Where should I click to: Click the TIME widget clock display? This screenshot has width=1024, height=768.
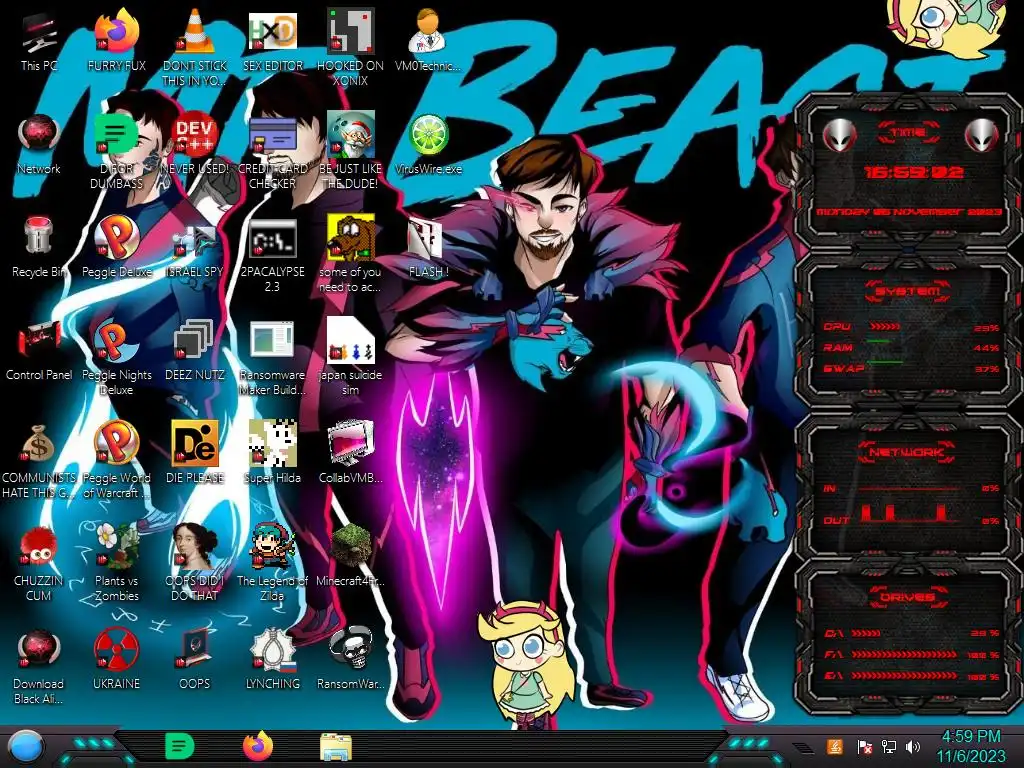[x=914, y=172]
